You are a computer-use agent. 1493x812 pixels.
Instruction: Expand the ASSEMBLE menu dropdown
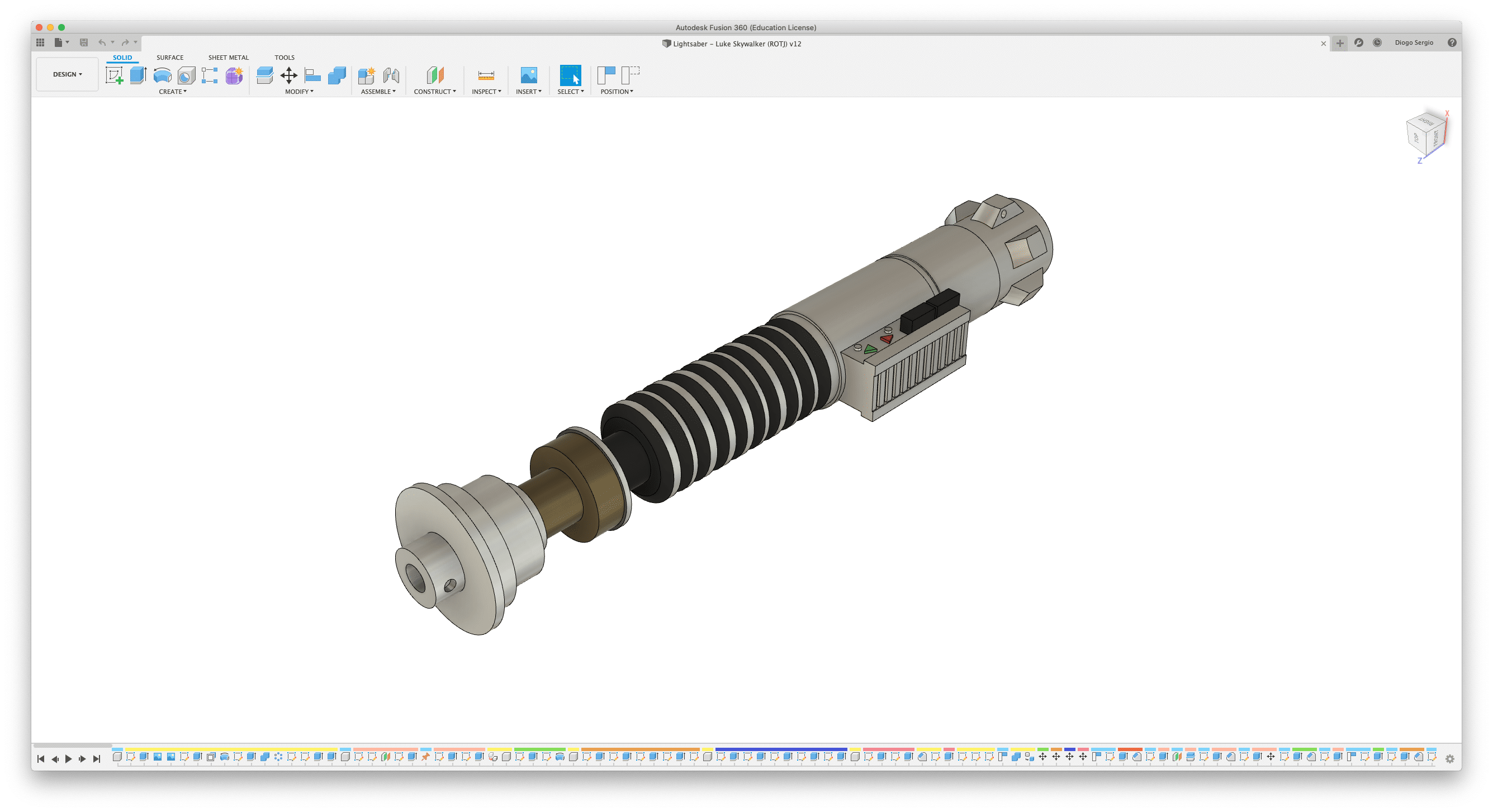(378, 92)
